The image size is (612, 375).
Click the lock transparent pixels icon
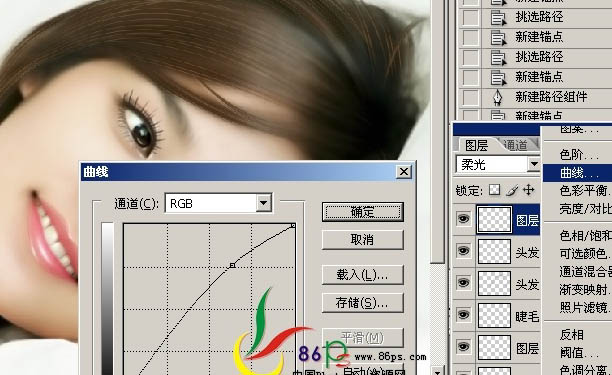(495, 190)
